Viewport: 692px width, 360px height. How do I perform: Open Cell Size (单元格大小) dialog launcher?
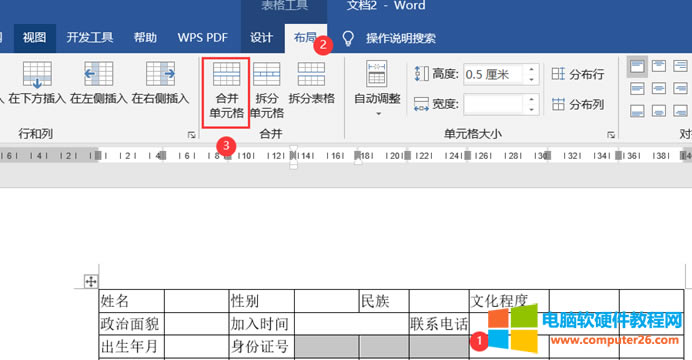point(611,135)
